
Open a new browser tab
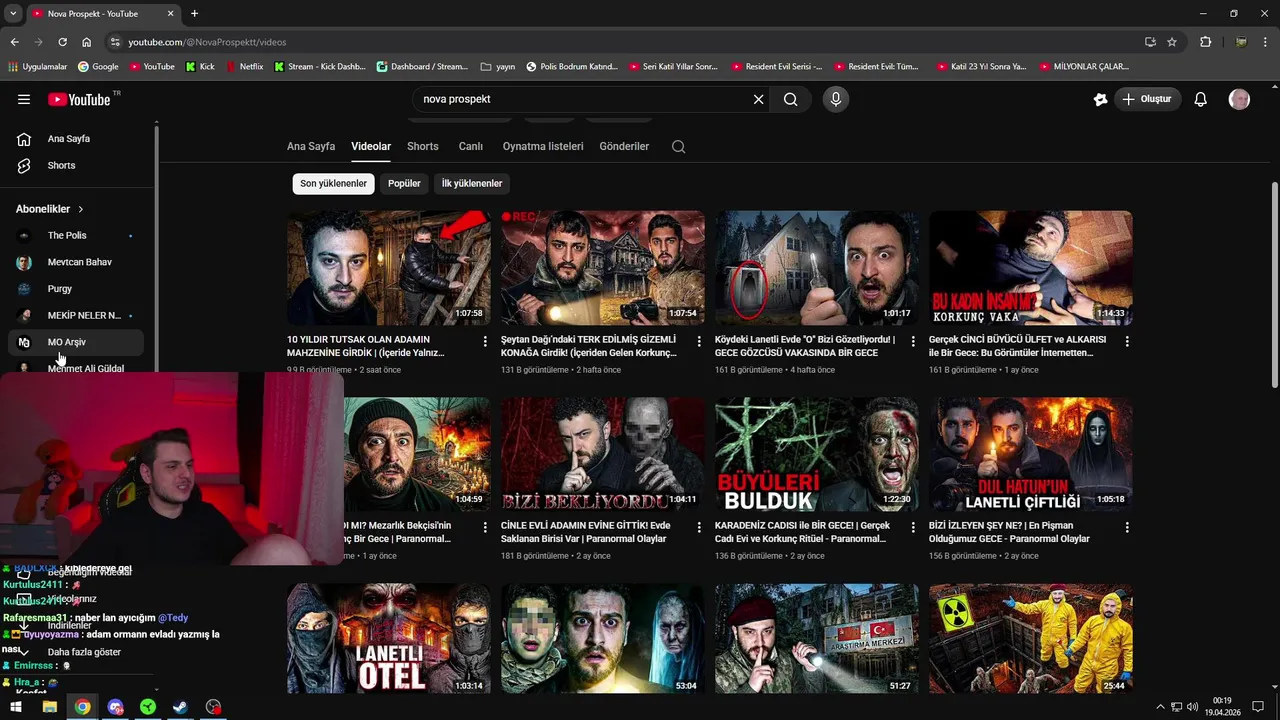tap(194, 13)
